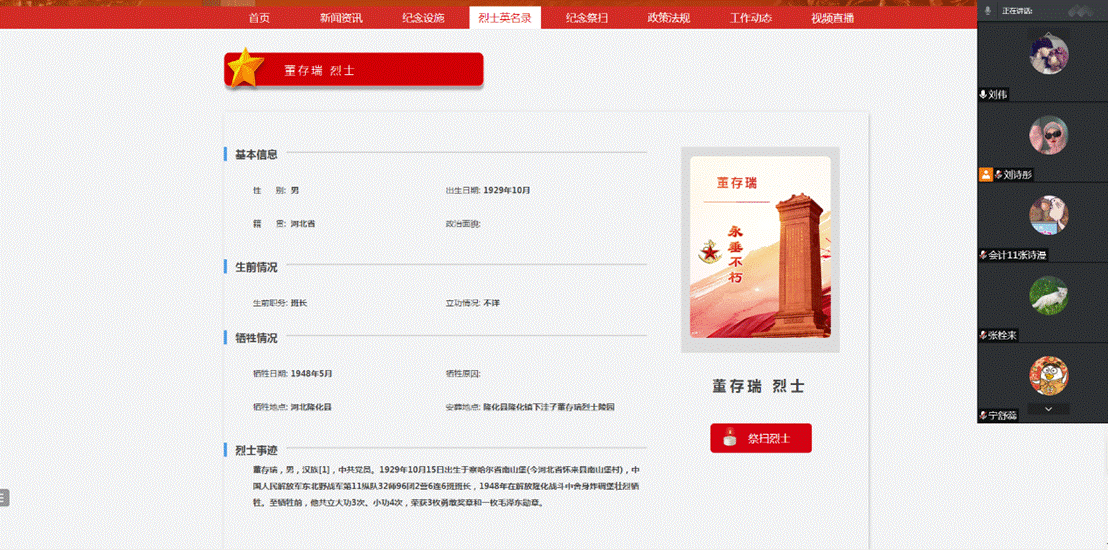Viewport: 1108px width, 550px height.
Task: Toggle muted mic icon next to 宁舒蕊
Action: [x=984, y=415]
